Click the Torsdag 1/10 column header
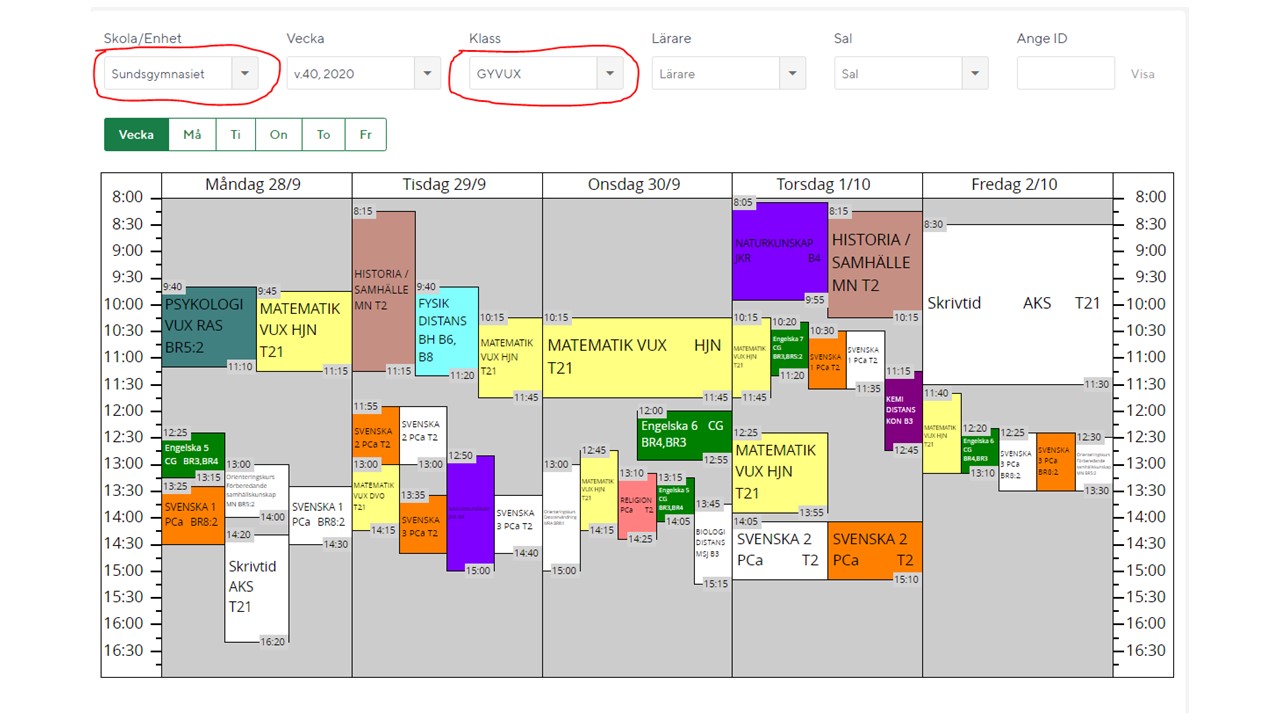 point(826,185)
